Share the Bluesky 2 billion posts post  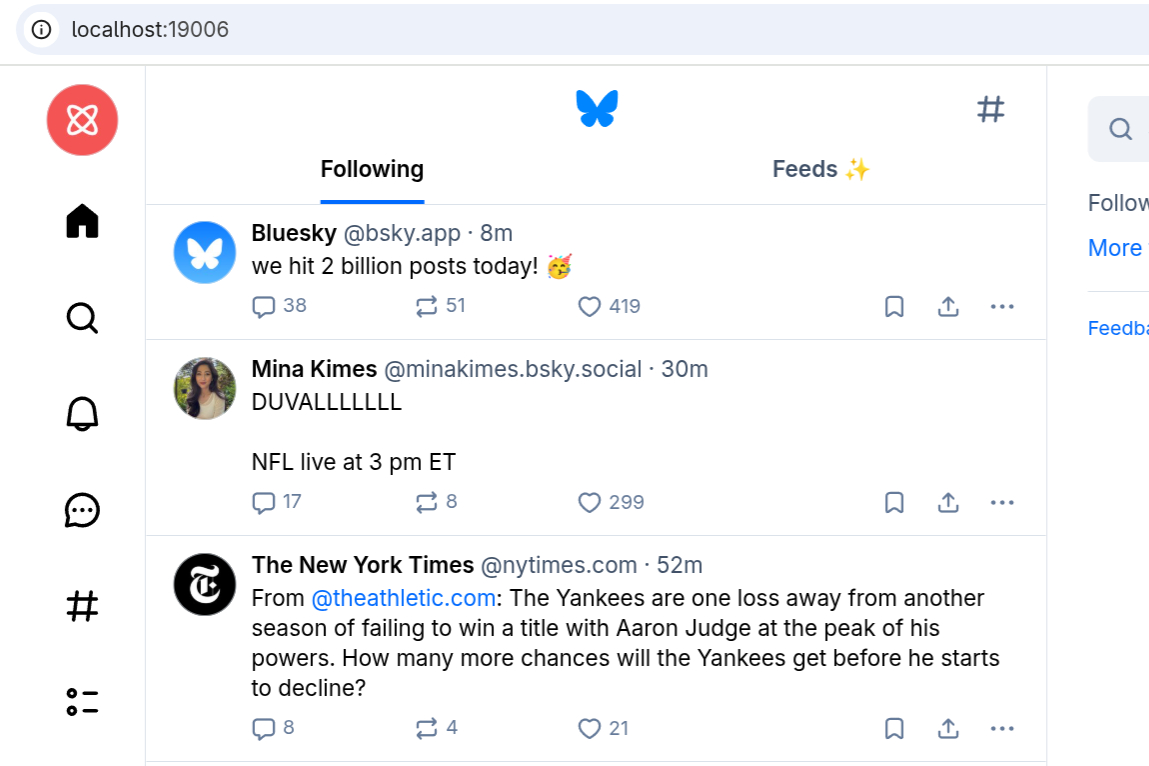tap(948, 307)
